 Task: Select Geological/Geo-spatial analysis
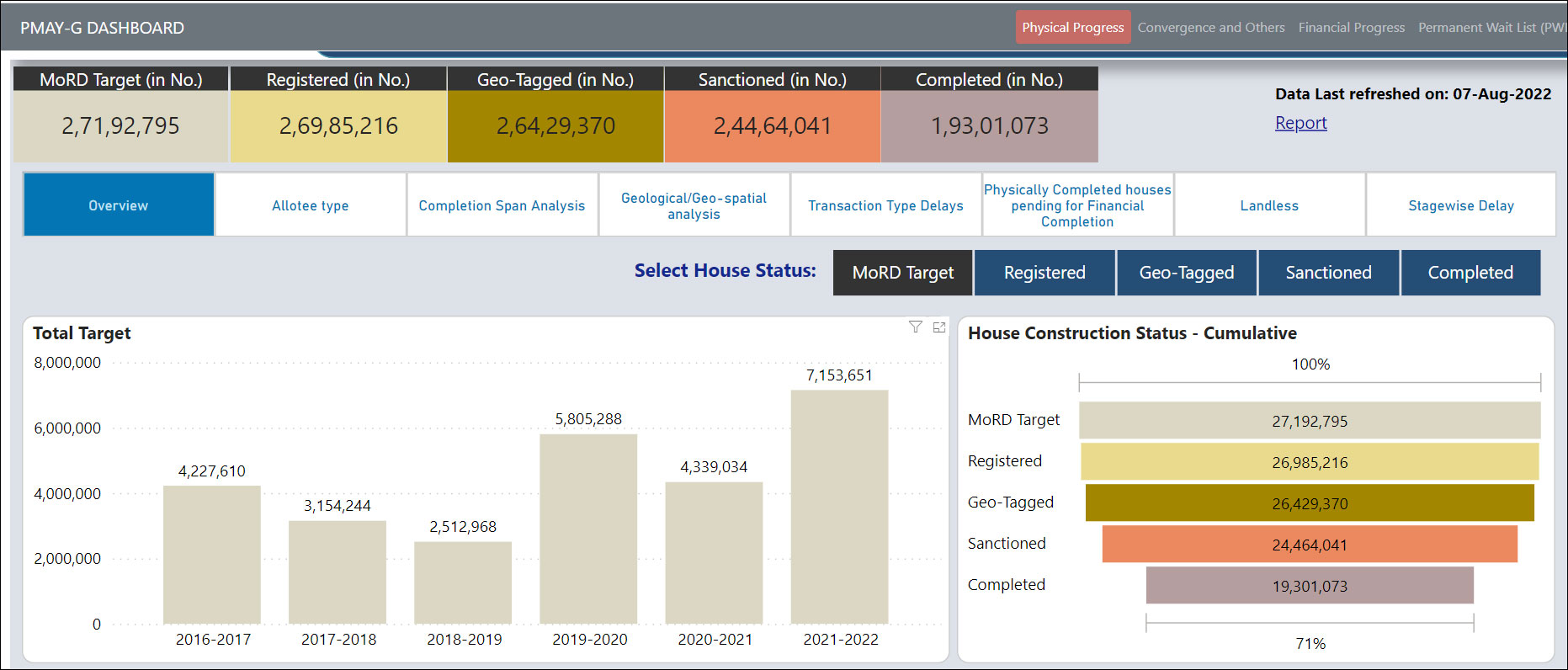coord(694,205)
